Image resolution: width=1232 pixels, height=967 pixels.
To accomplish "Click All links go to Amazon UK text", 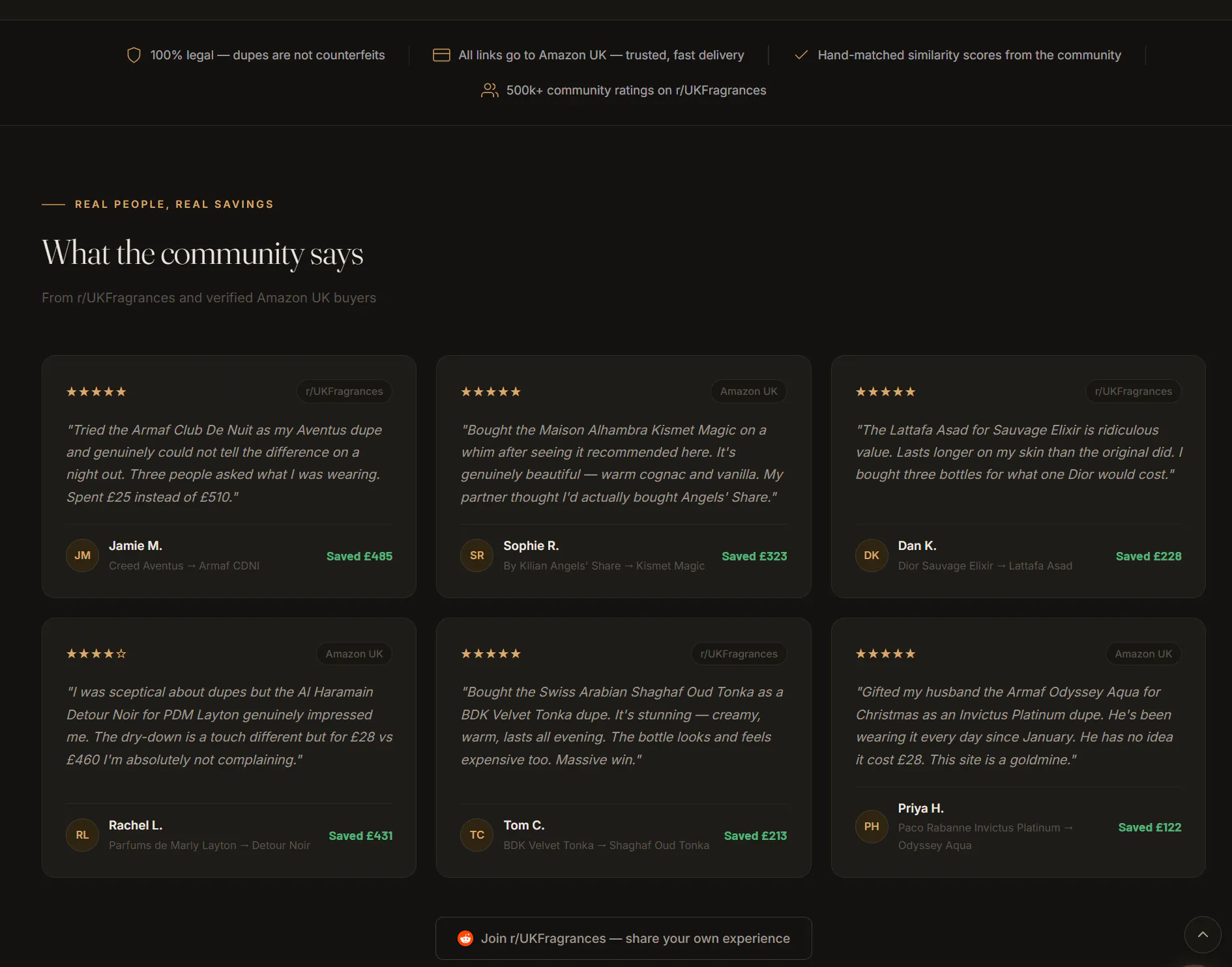I will coord(601,55).
